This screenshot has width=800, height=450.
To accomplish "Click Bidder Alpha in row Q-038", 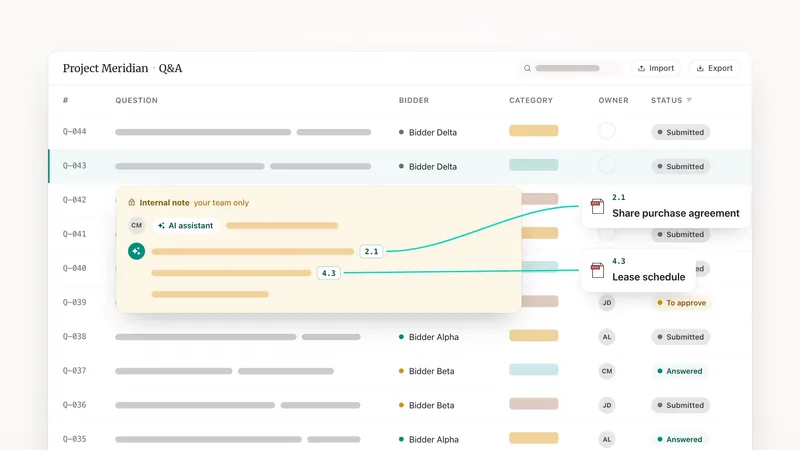I will pyautogui.click(x=429, y=337).
